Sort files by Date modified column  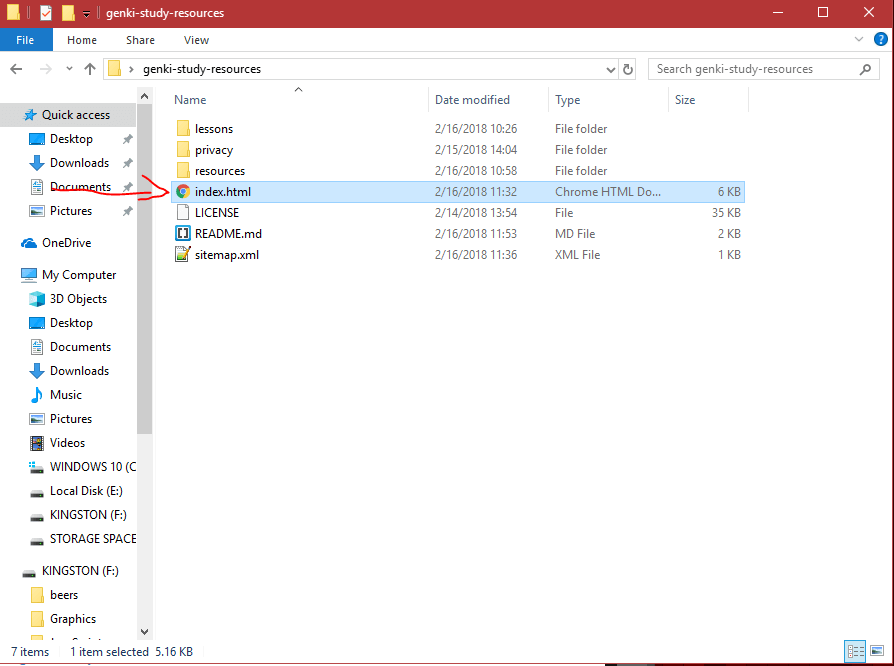[x=472, y=100]
